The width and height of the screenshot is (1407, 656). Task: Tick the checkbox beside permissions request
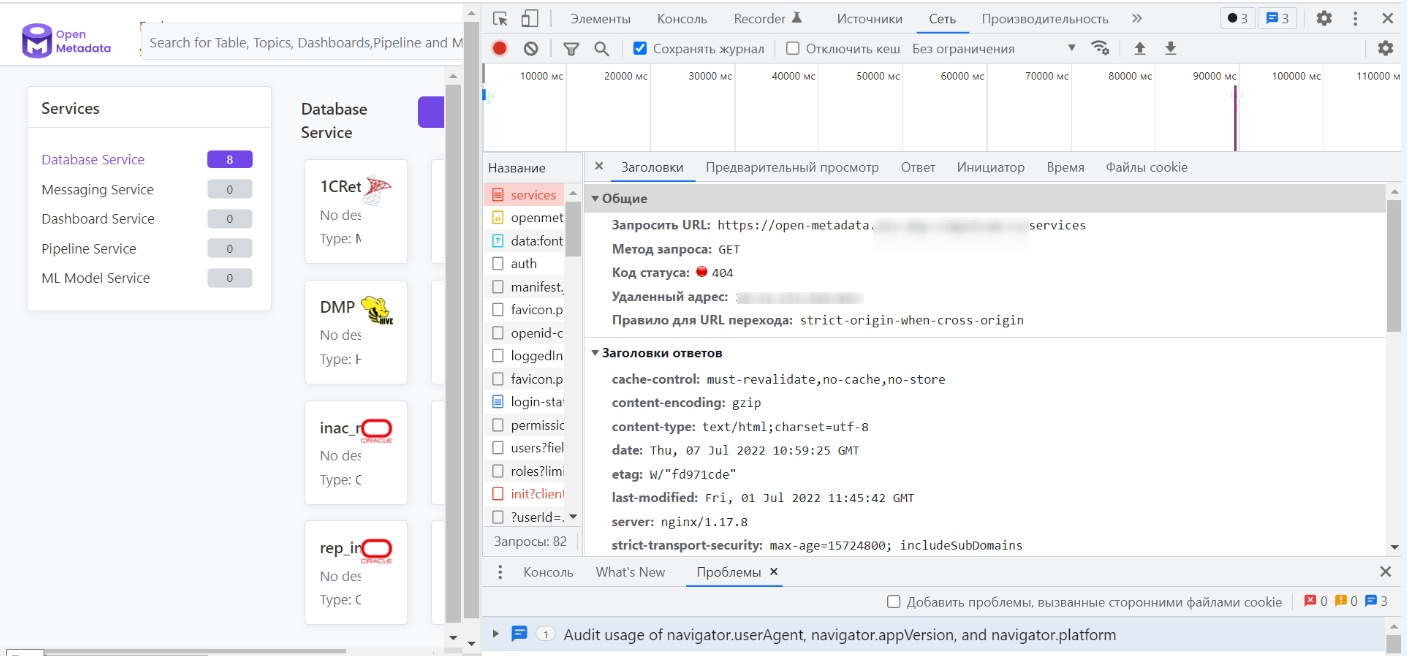pos(498,425)
